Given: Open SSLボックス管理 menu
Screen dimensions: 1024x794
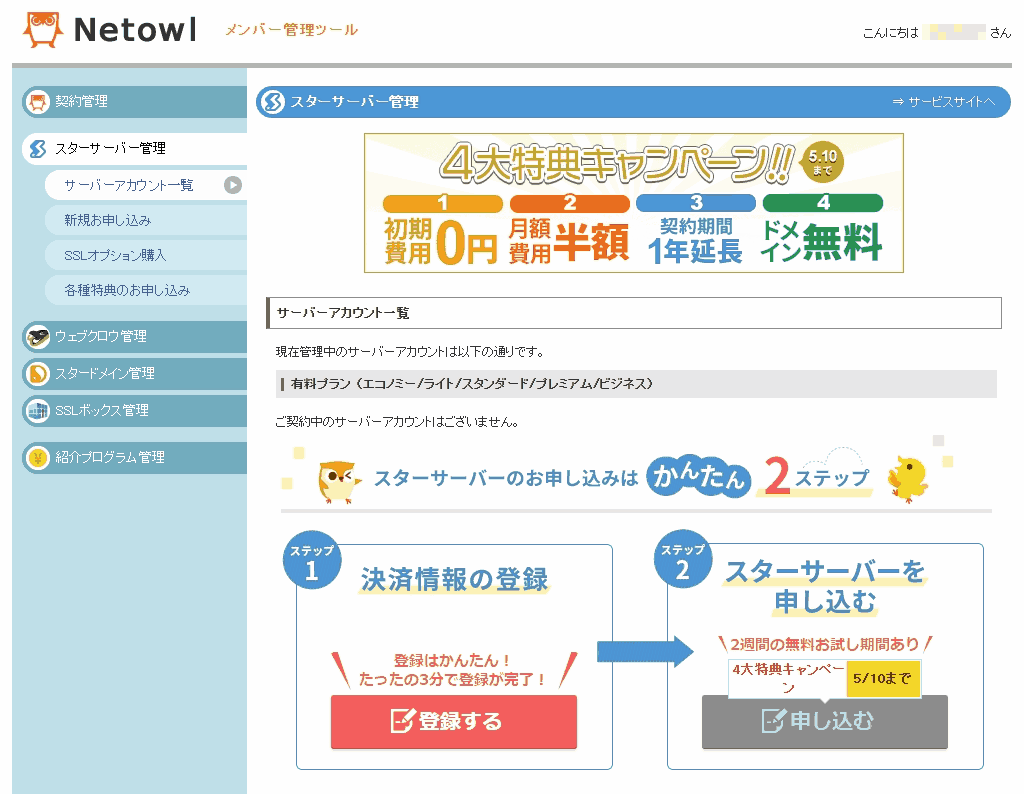Looking at the screenshot, I should click(x=135, y=411).
